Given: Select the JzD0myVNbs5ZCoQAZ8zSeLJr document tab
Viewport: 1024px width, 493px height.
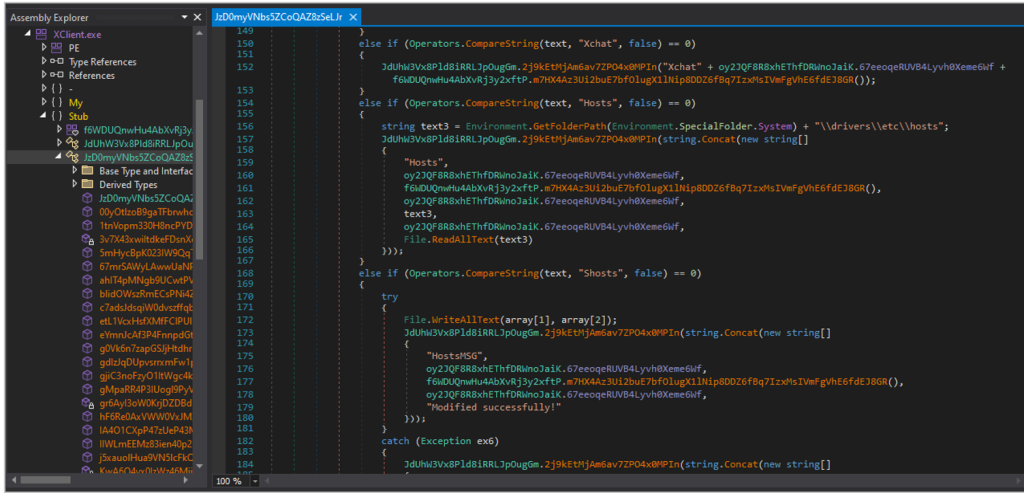Looking at the screenshot, I should (x=278, y=17).
